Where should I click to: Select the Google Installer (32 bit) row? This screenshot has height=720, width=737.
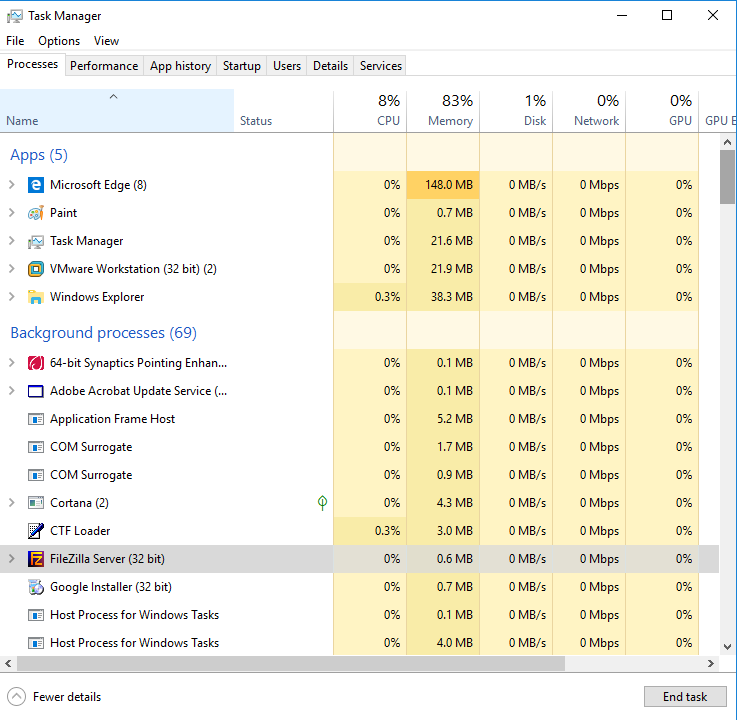[x=360, y=587]
